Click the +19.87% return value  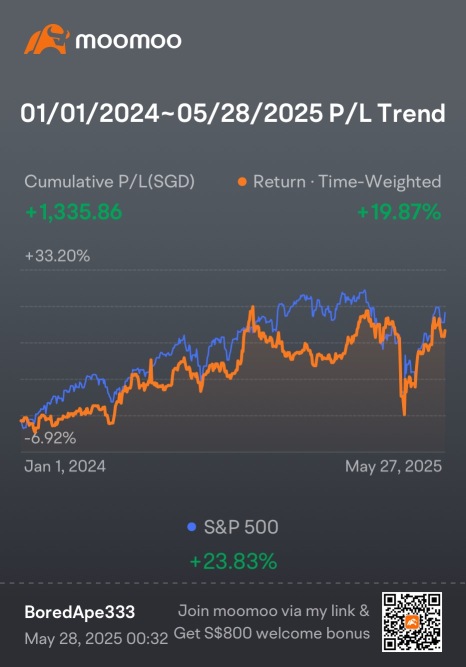coord(399,212)
